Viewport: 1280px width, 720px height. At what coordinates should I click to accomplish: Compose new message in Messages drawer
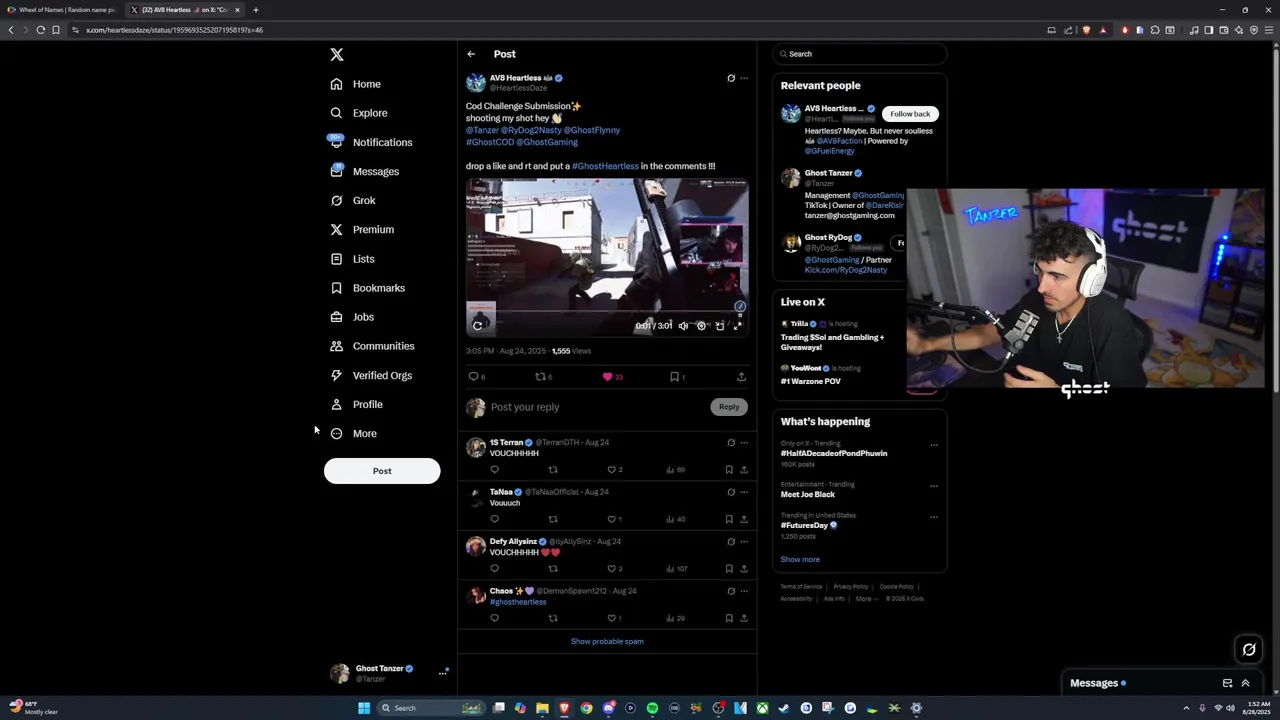point(1227,683)
